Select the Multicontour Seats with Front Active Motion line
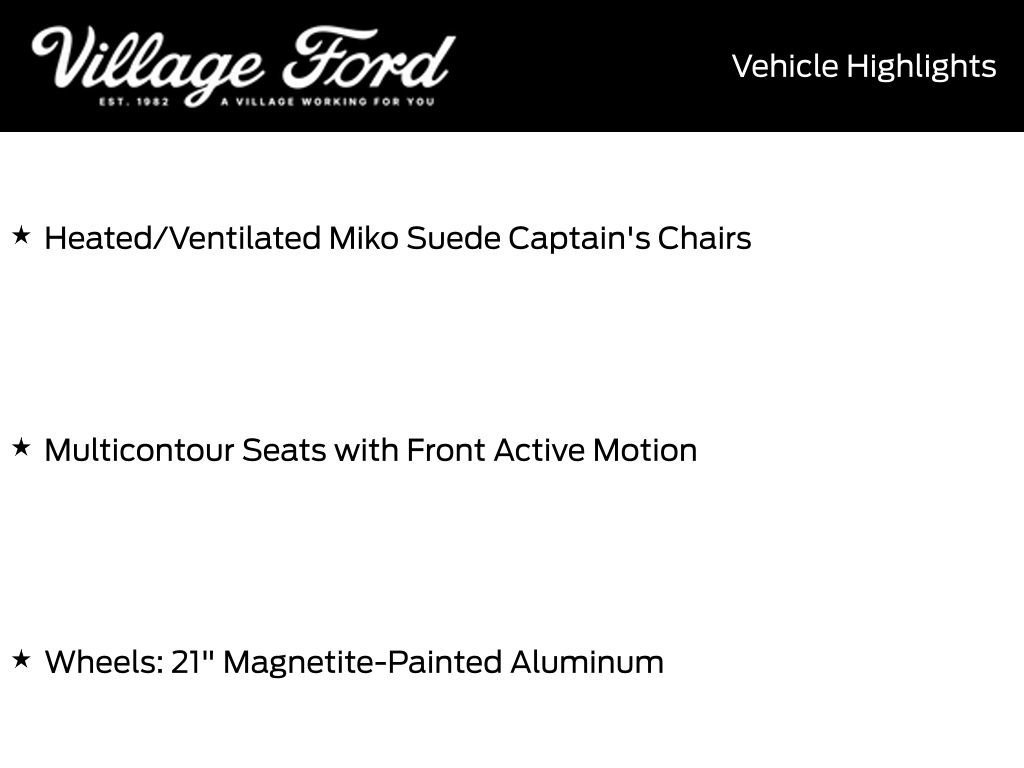Image resolution: width=1024 pixels, height=768 pixels. coord(371,450)
